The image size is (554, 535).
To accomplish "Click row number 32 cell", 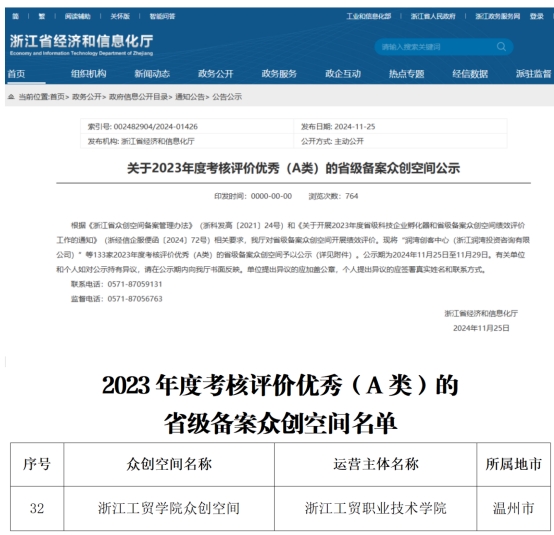I will (37, 508).
